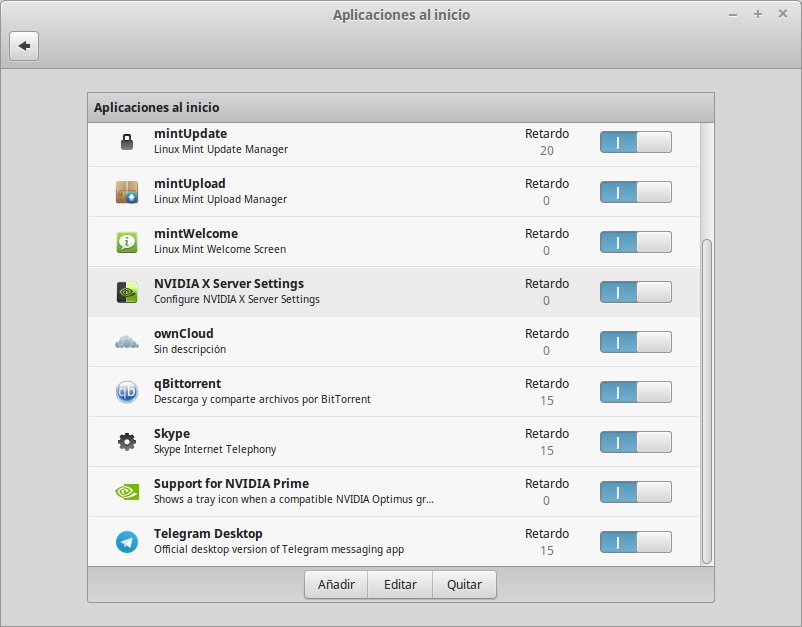802x627 pixels.
Task: Click the ownCloud cloud icon
Action: point(127,342)
